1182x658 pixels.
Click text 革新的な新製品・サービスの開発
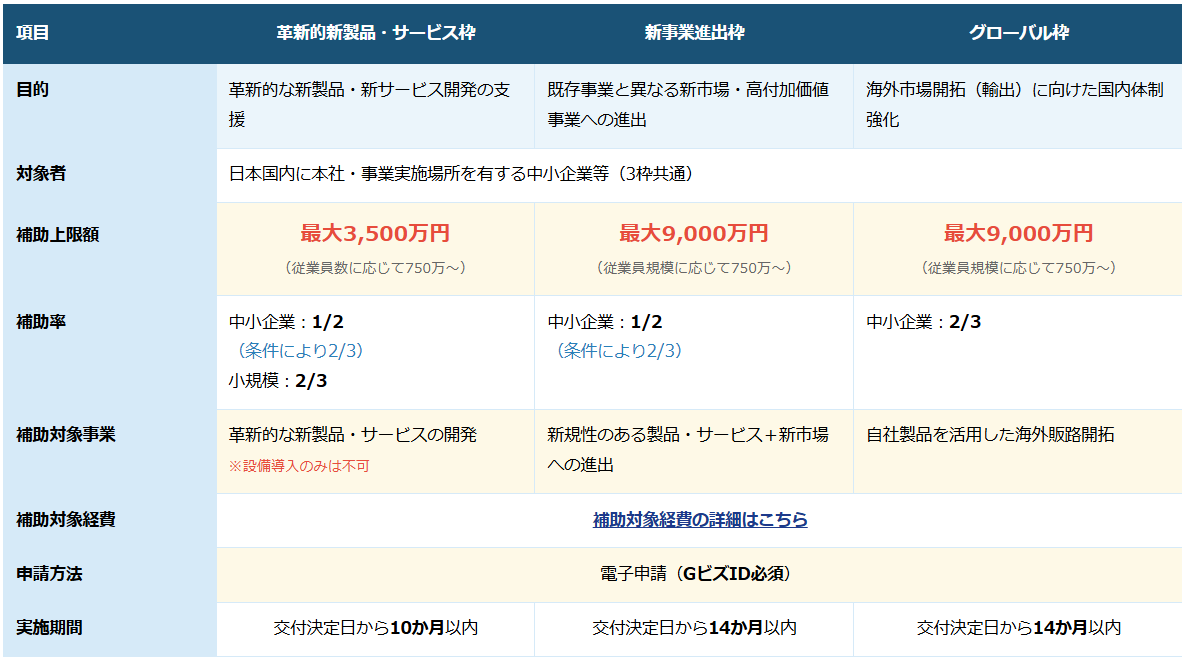[x=353, y=434]
